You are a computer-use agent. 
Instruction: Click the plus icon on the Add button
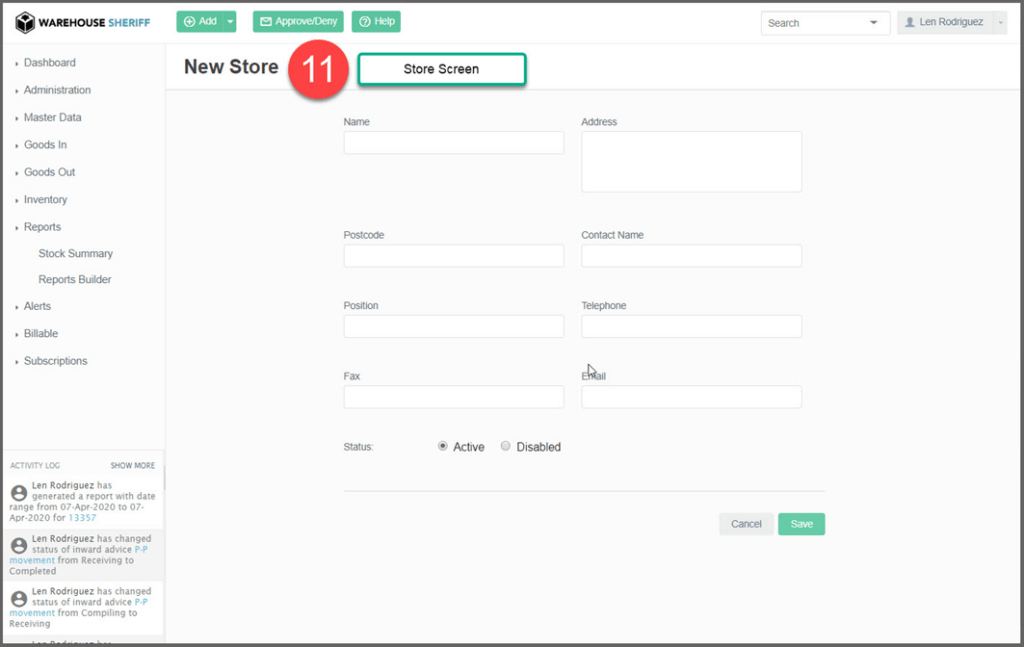190,21
